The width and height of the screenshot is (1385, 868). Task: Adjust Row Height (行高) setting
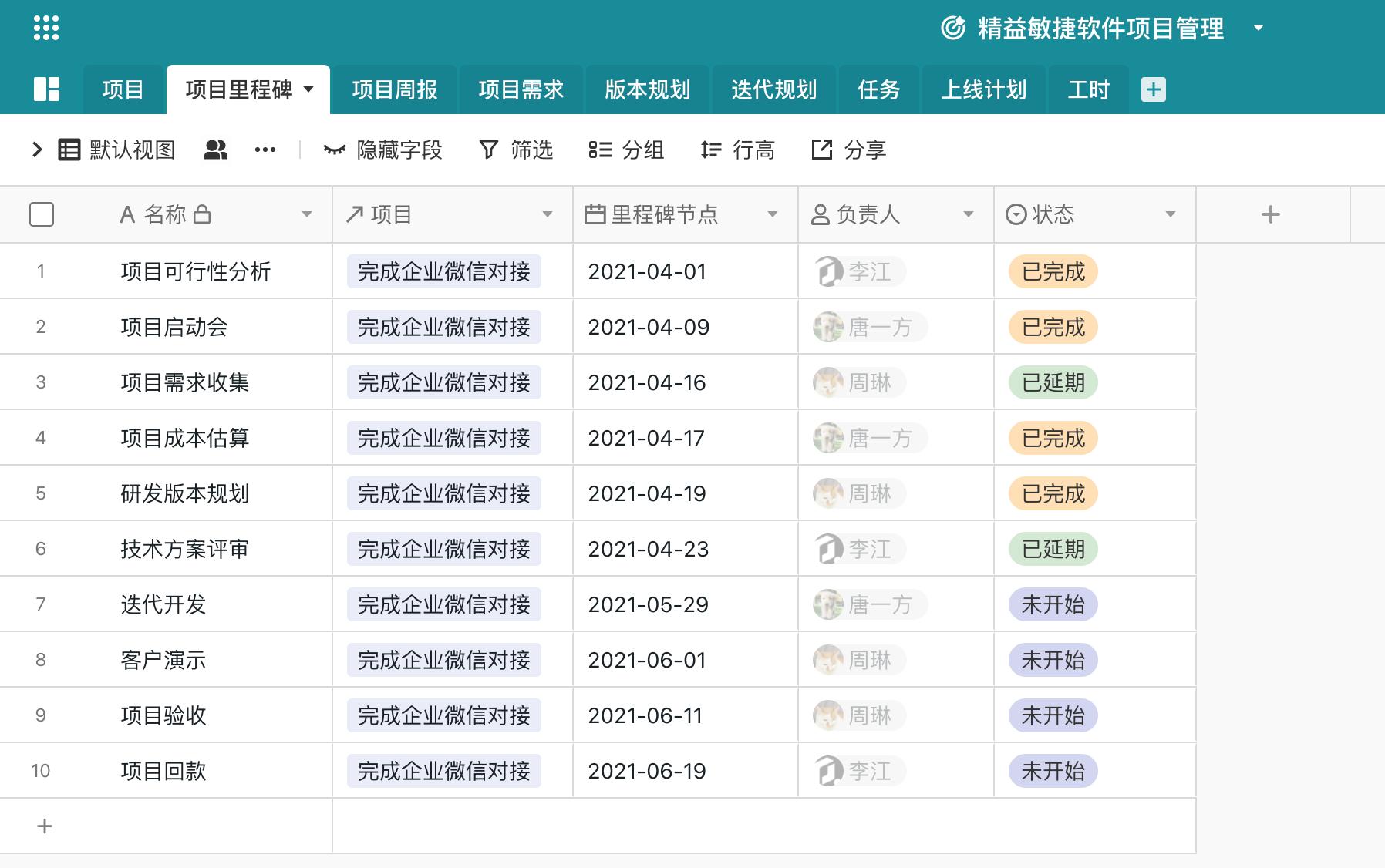pos(737,150)
